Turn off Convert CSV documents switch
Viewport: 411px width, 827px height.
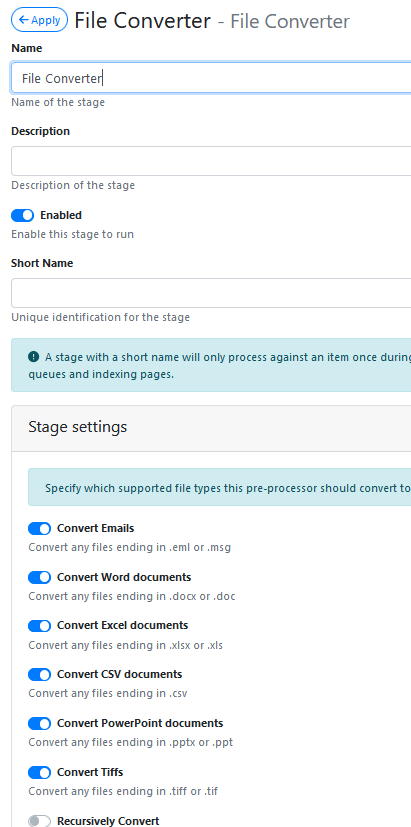(x=40, y=675)
